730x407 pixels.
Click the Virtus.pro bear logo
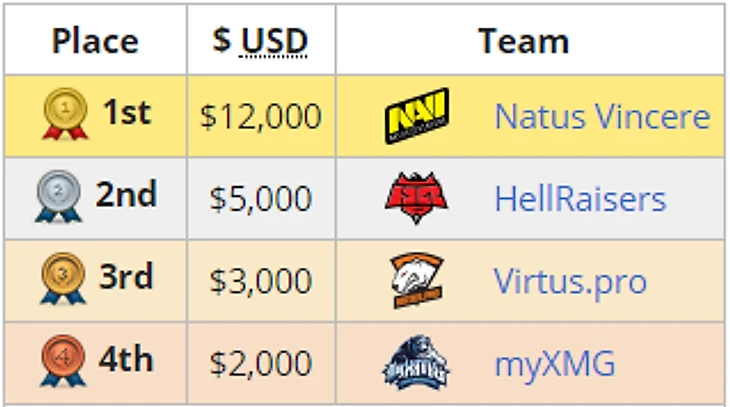417,280
